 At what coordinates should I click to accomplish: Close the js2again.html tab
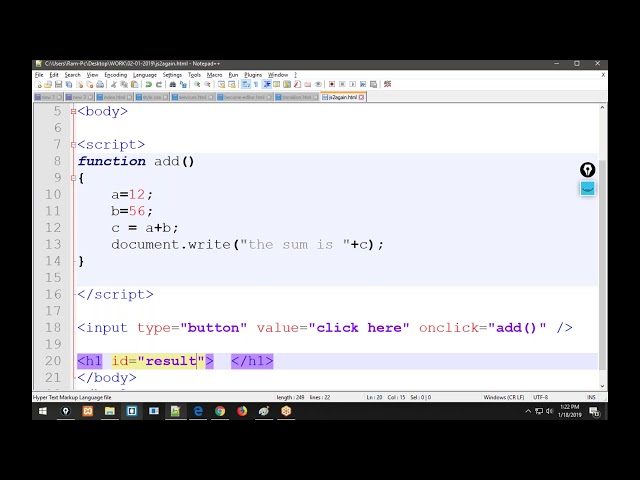(x=362, y=97)
